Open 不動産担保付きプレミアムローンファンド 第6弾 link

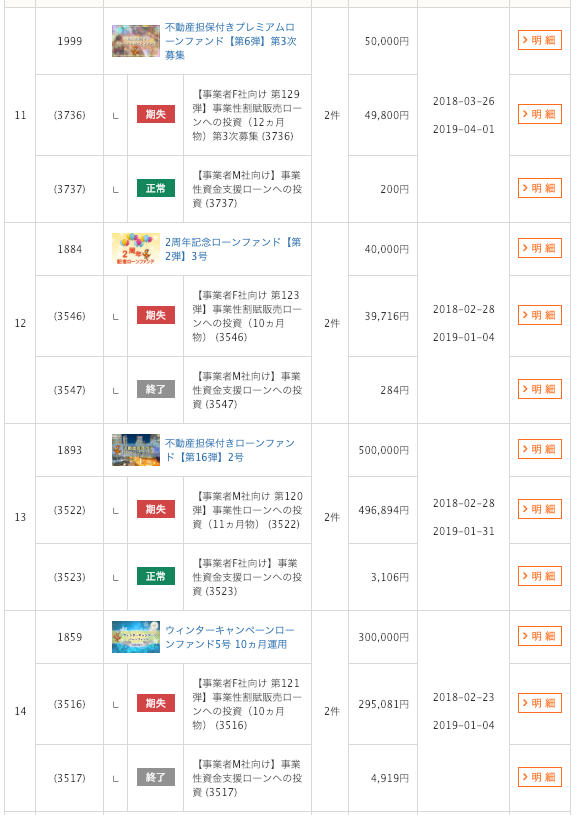point(230,41)
